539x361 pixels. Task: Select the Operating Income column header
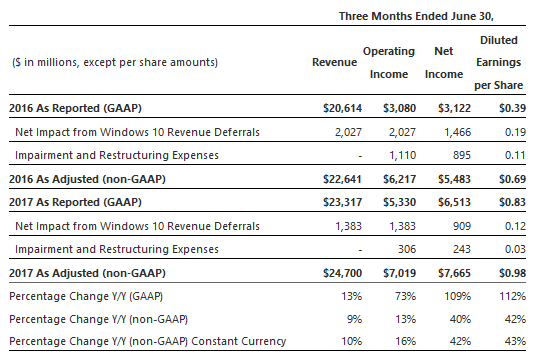pyautogui.click(x=389, y=63)
